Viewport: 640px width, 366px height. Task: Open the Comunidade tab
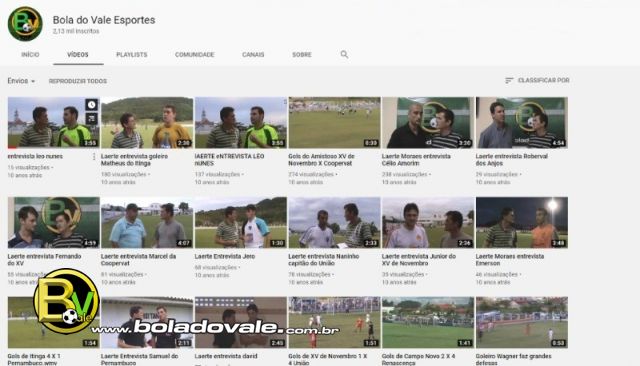[194, 55]
